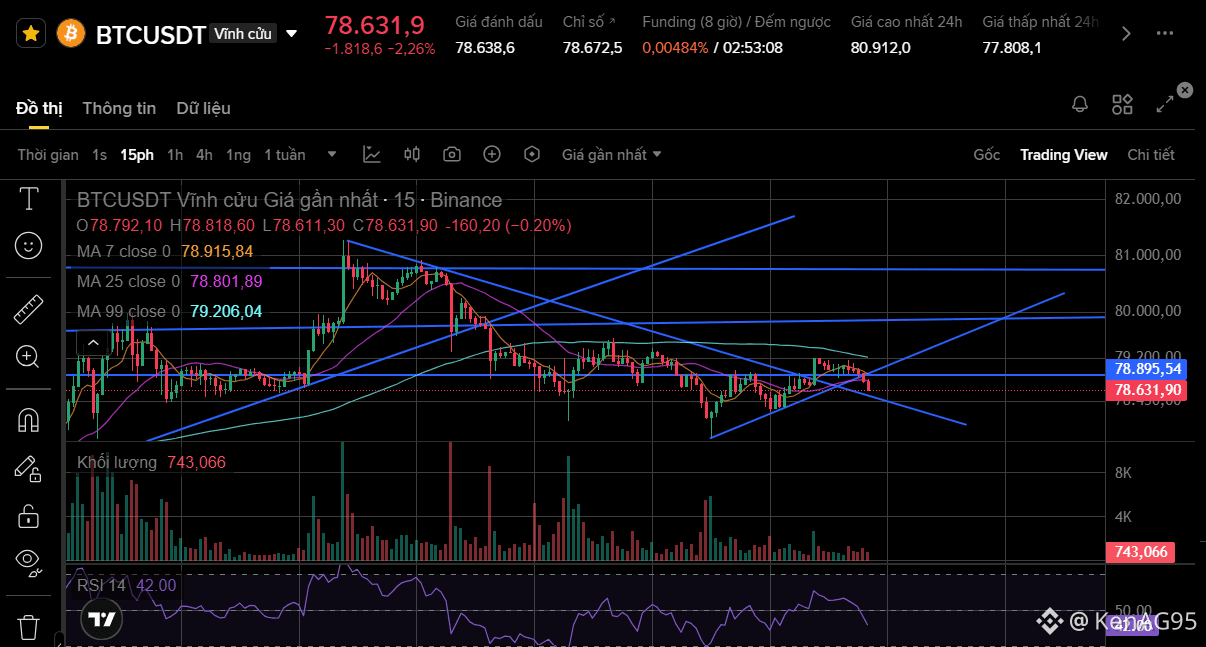Image resolution: width=1206 pixels, height=647 pixels.
Task: Take a chart snapshot with the camera icon
Action: (452, 154)
